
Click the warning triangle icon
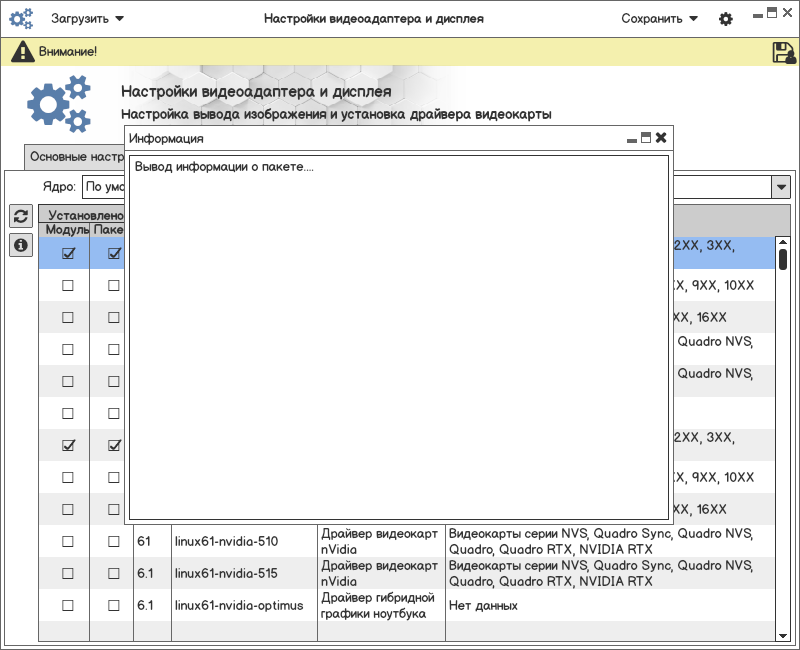(x=21, y=52)
